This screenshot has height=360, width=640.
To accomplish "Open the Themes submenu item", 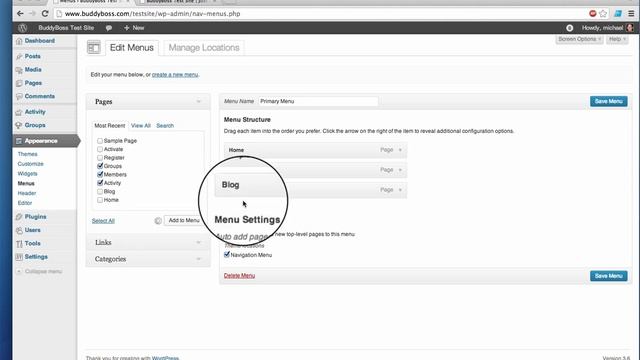I will (27, 154).
